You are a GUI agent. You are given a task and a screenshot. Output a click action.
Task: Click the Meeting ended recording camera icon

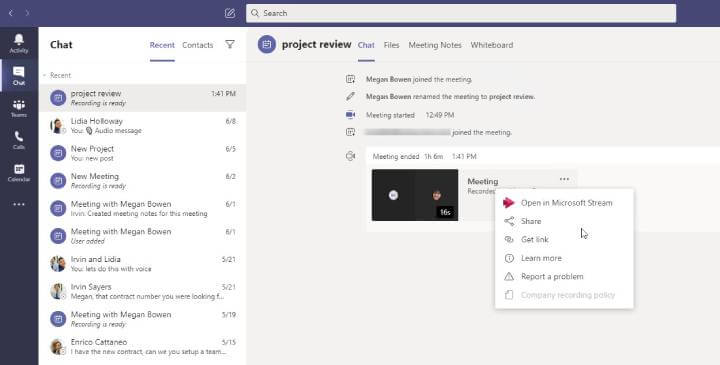click(350, 157)
